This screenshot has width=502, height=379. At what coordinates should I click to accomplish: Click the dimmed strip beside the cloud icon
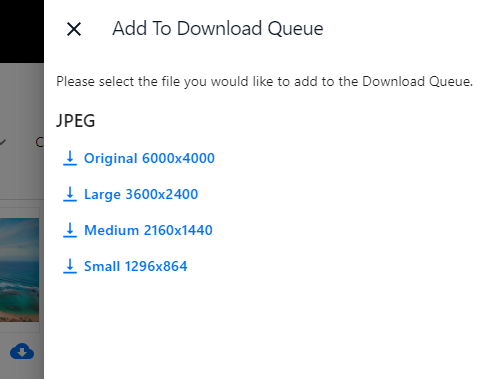39,351
